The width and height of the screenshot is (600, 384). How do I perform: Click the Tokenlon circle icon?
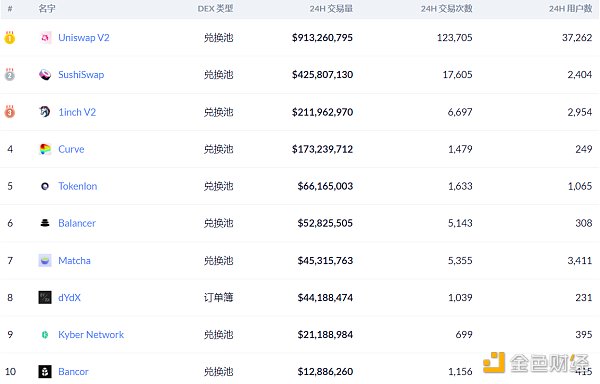pos(45,186)
